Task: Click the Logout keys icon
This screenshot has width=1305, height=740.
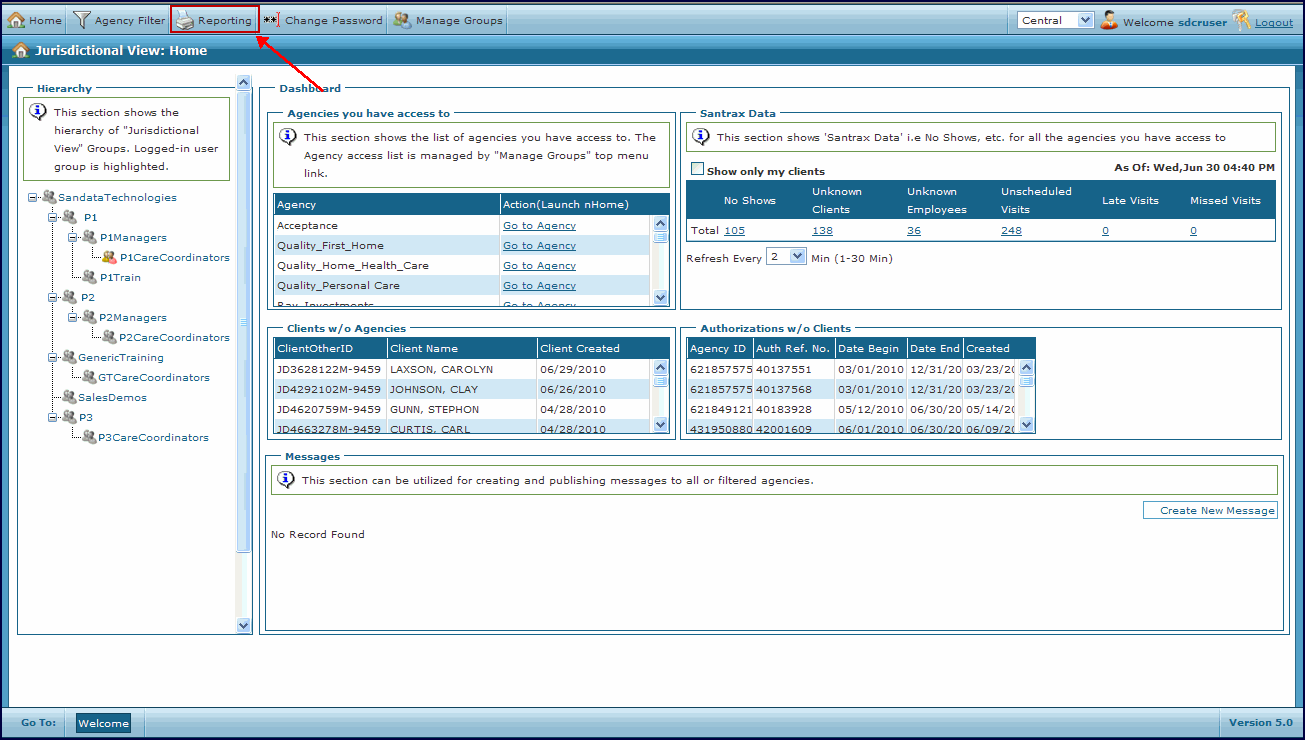Action: tap(1241, 20)
